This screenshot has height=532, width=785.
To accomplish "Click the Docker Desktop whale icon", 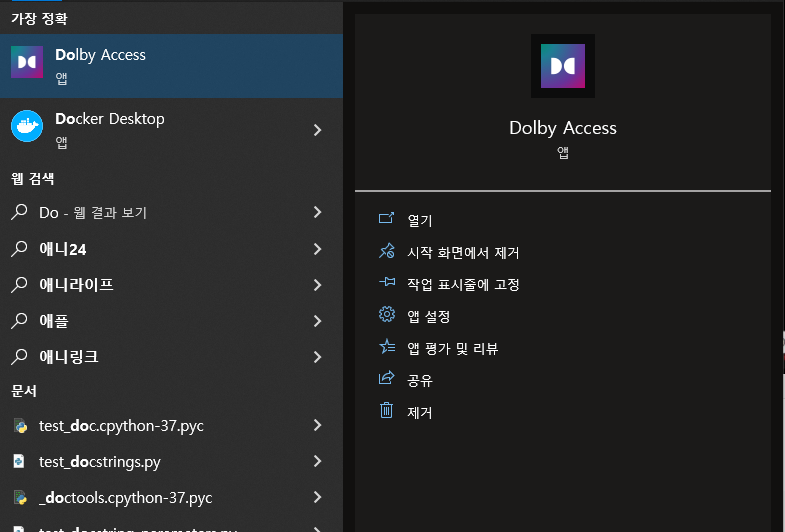I will point(27,126).
